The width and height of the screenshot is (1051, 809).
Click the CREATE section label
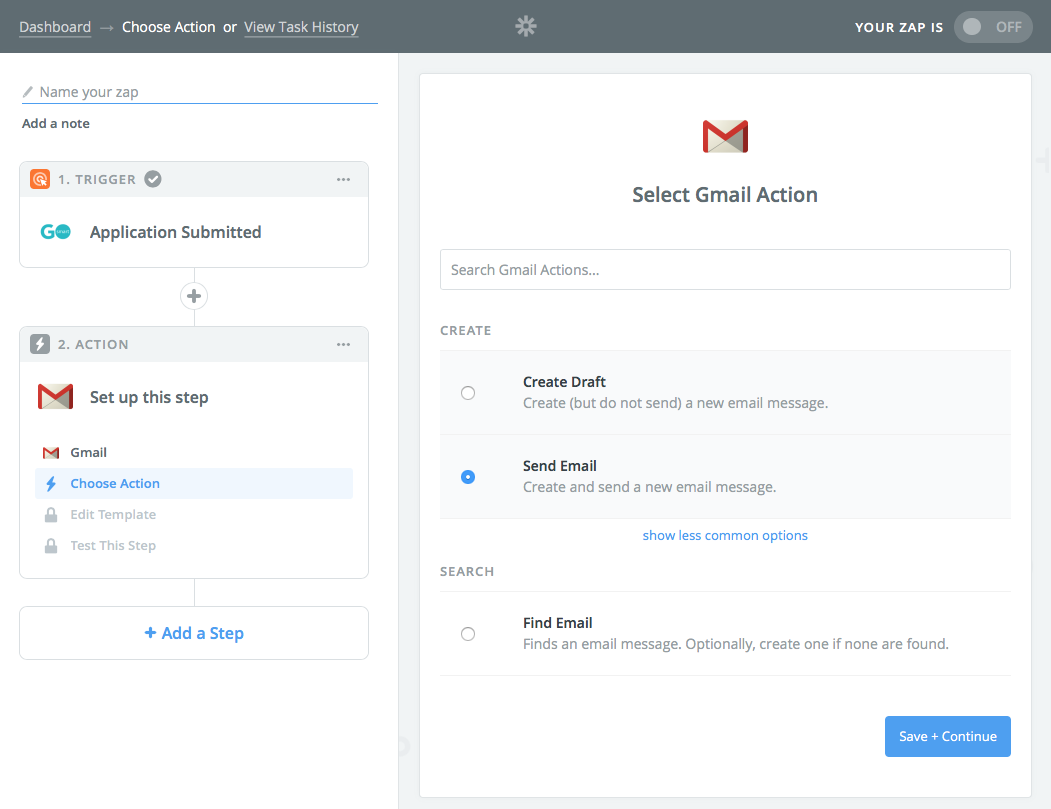[466, 330]
